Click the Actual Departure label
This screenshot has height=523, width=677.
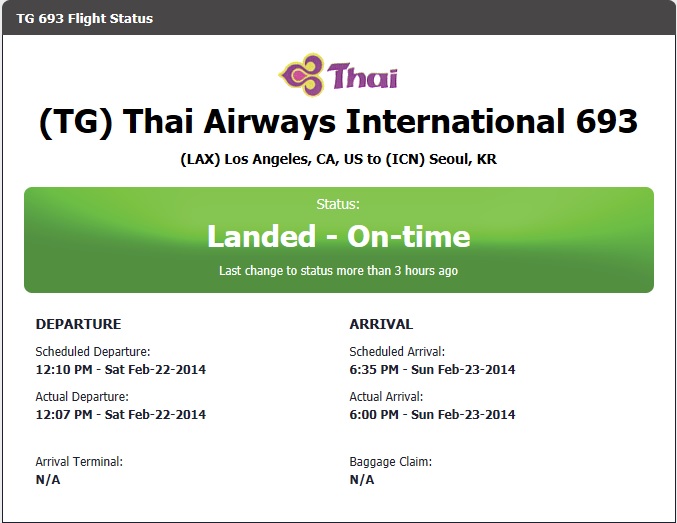[82, 396]
